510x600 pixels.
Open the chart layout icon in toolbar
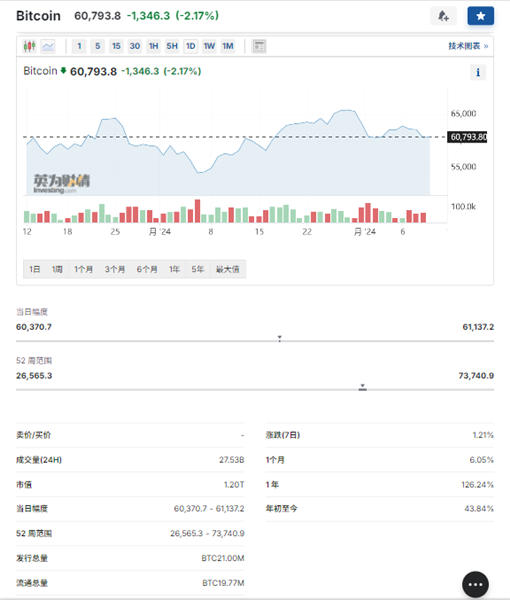(x=259, y=46)
